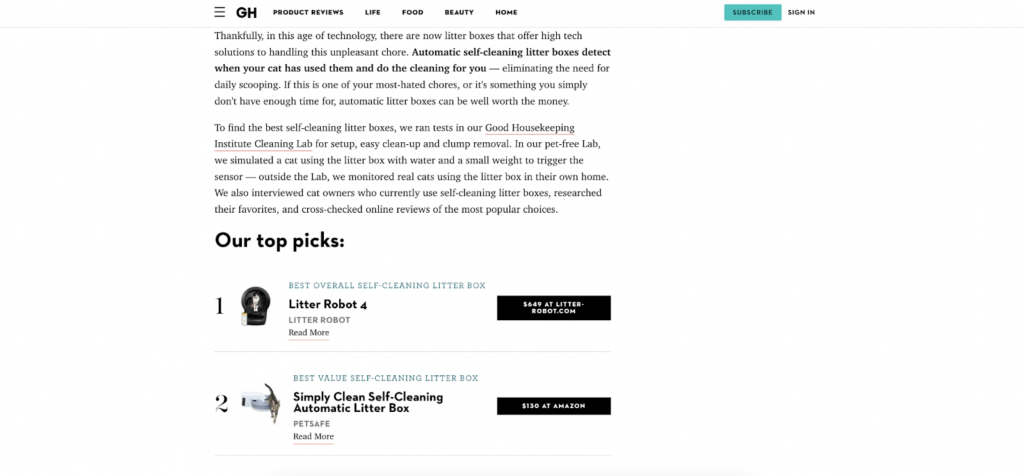Navigate to the Beauty section
Viewport: 1024px width, 476px height.
coord(459,12)
